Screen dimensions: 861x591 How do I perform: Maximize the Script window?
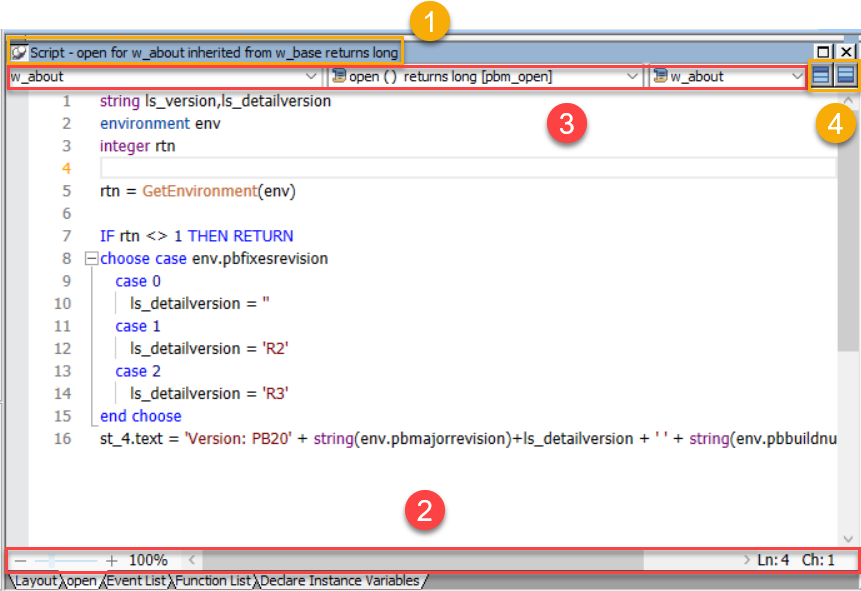[824, 52]
